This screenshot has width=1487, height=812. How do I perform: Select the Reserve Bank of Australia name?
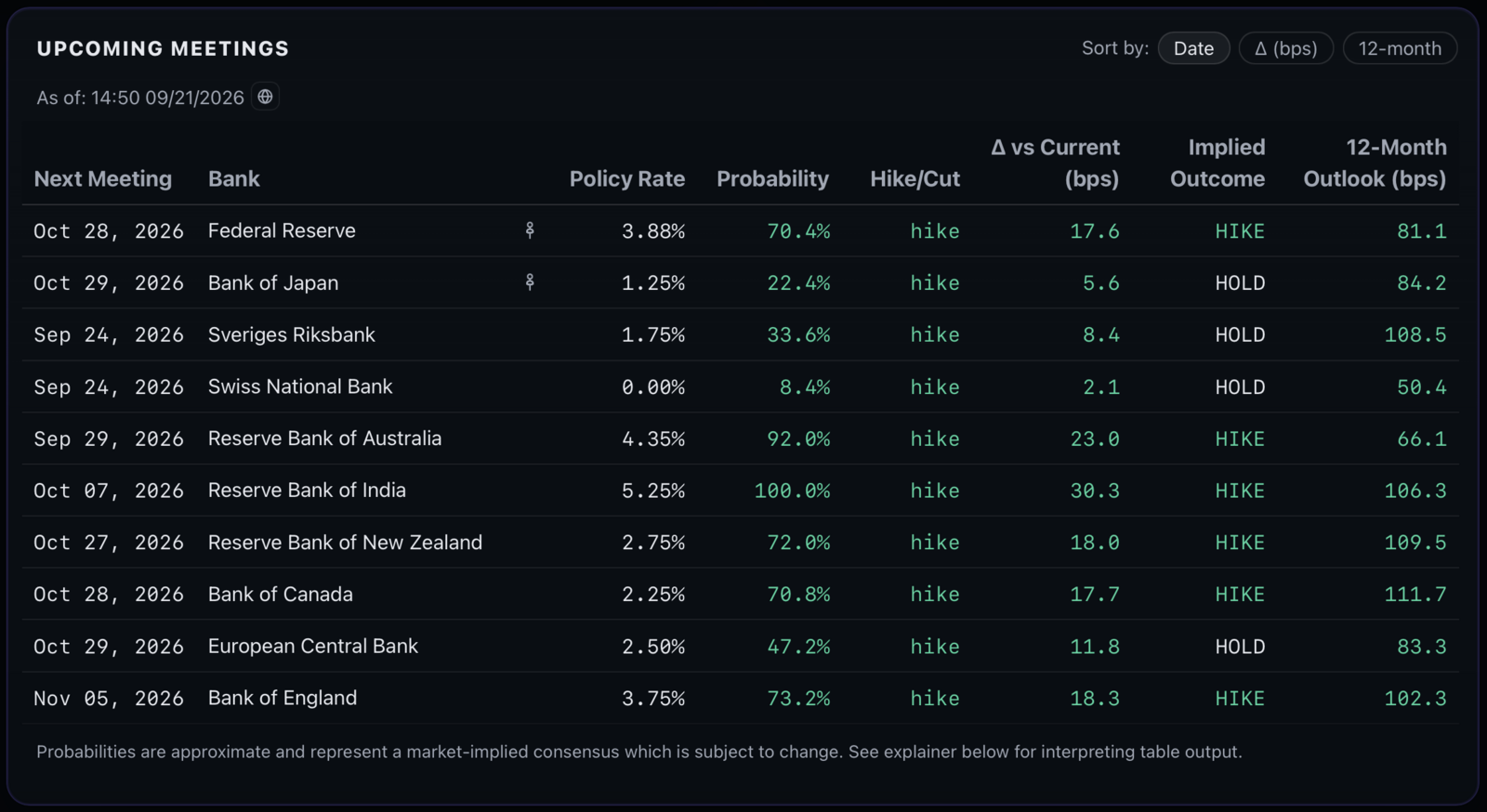[x=324, y=439]
